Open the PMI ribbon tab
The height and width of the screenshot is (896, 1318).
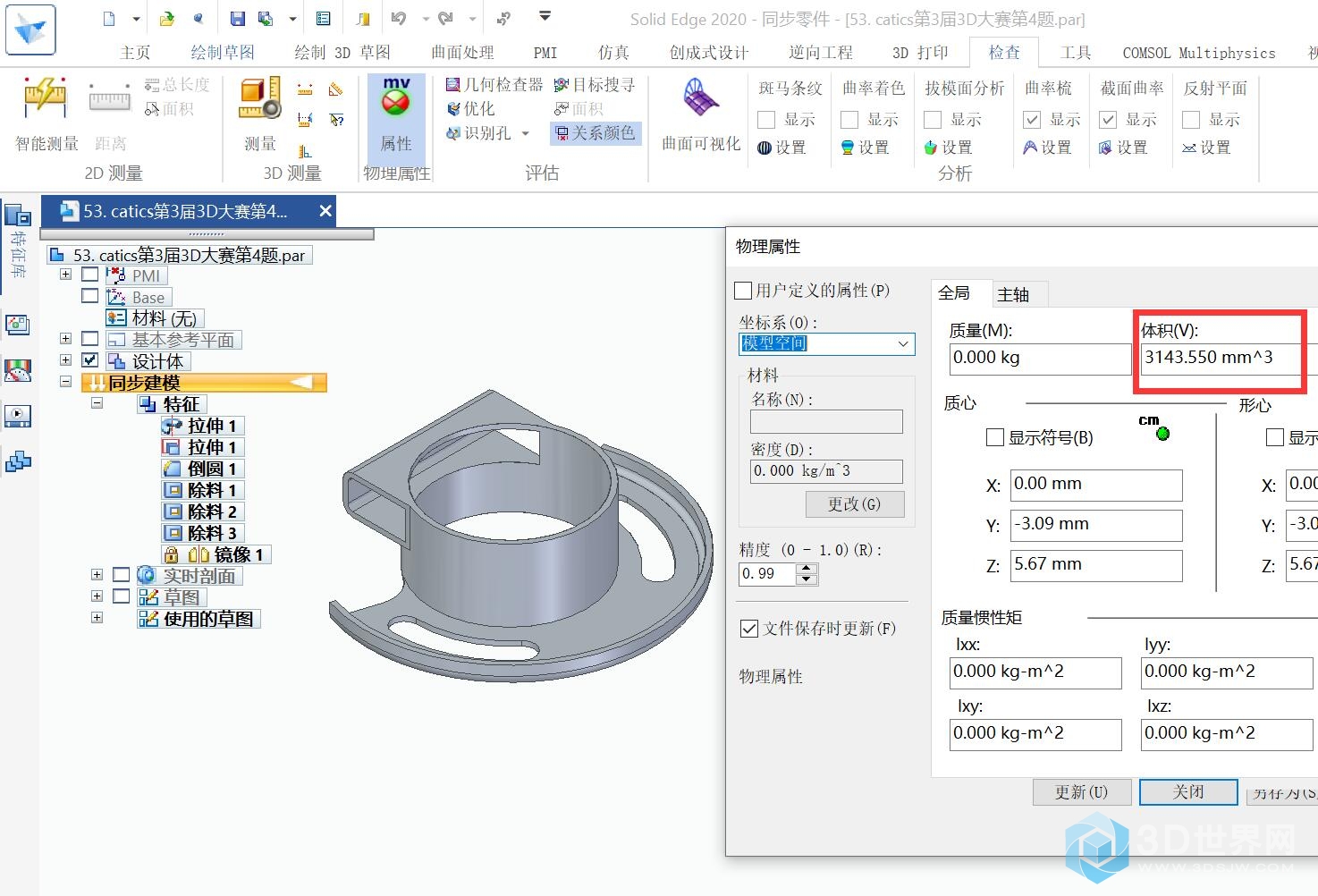click(545, 53)
